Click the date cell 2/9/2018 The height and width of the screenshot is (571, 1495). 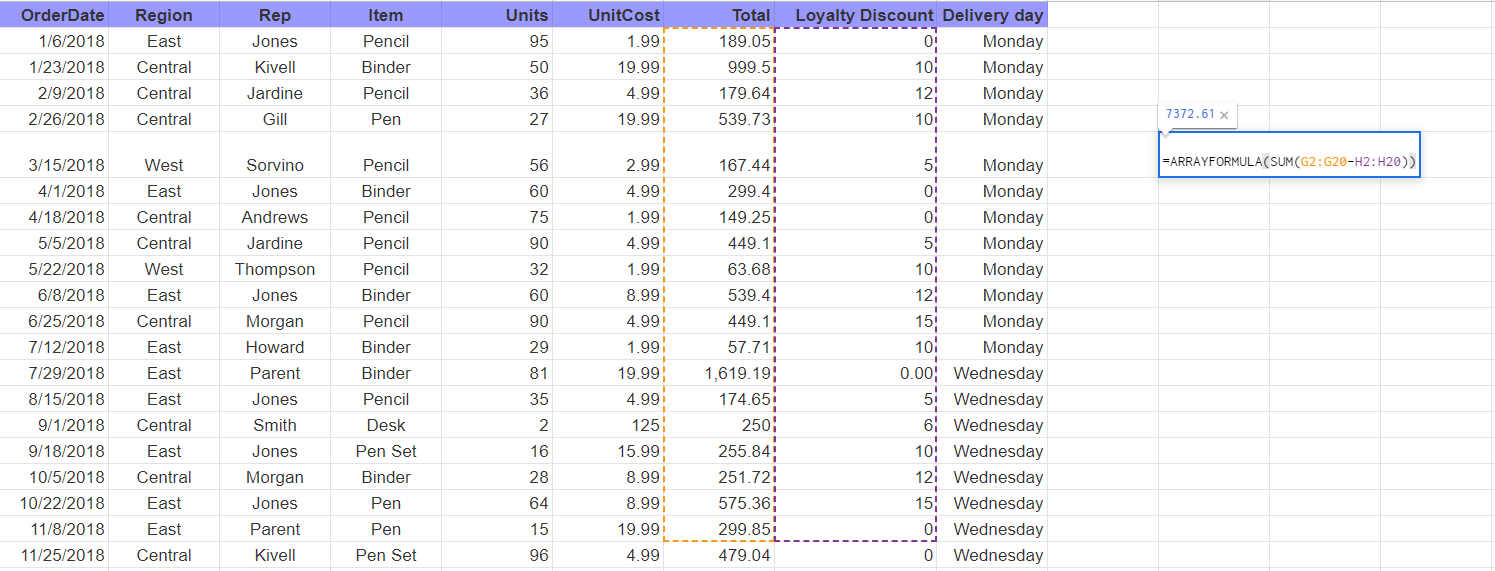coord(54,93)
